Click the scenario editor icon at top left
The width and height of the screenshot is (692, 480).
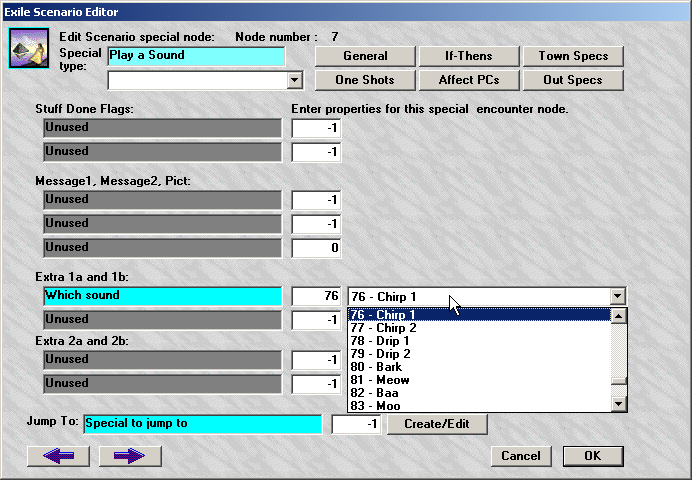(x=24, y=49)
